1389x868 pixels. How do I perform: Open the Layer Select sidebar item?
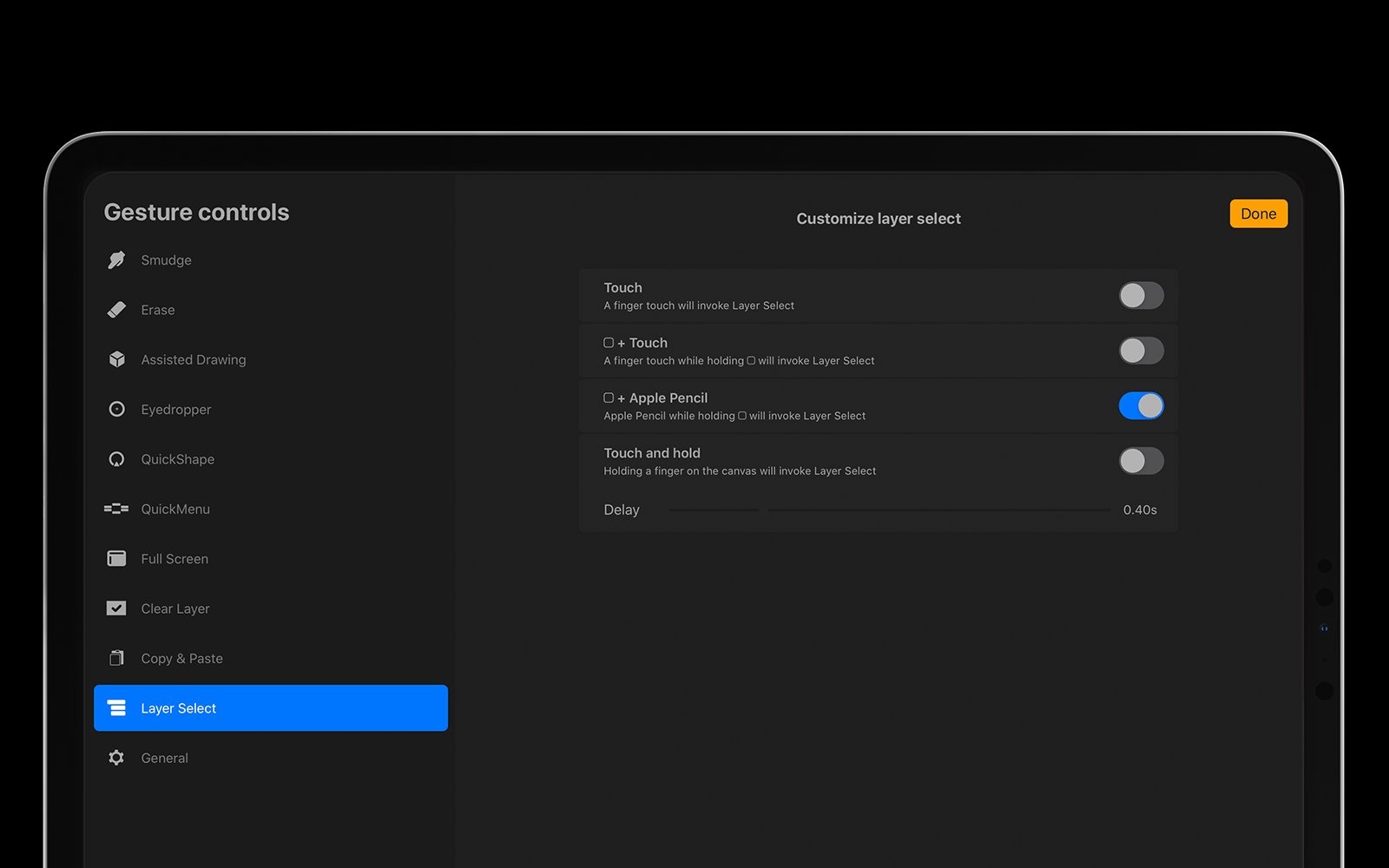[270, 708]
